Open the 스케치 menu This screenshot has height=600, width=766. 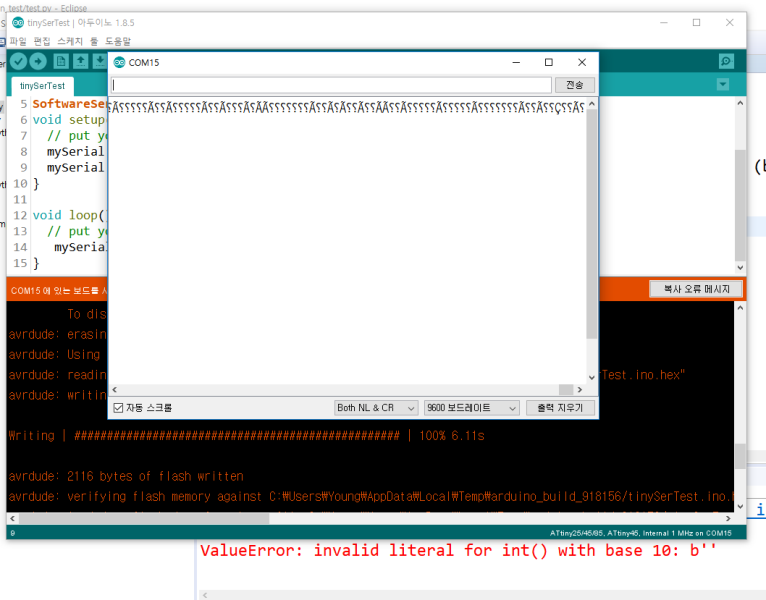pos(70,42)
